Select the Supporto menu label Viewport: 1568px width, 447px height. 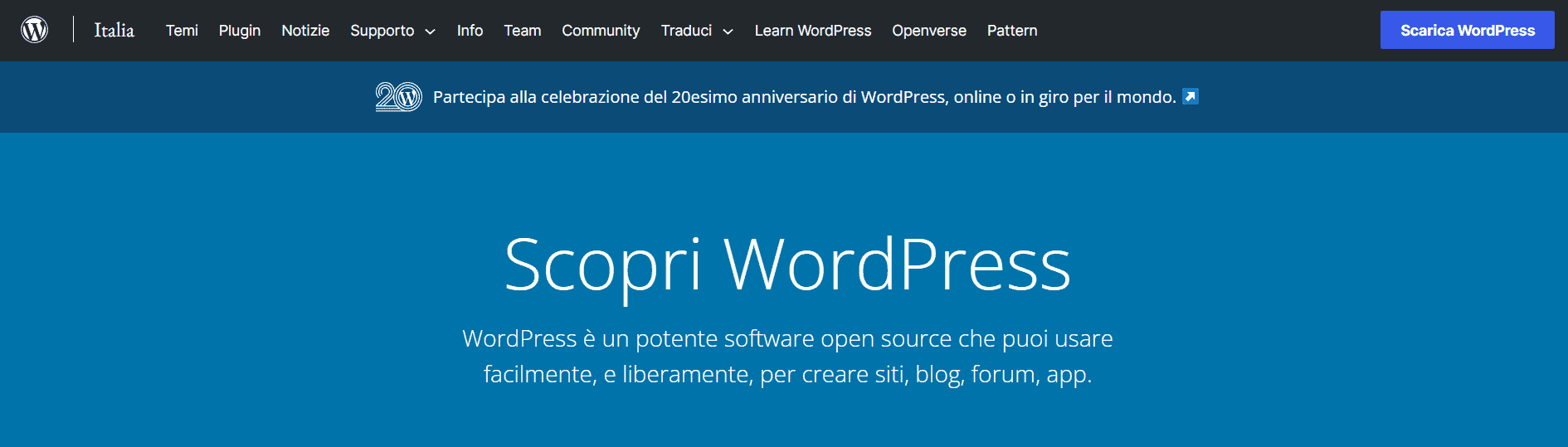point(382,31)
